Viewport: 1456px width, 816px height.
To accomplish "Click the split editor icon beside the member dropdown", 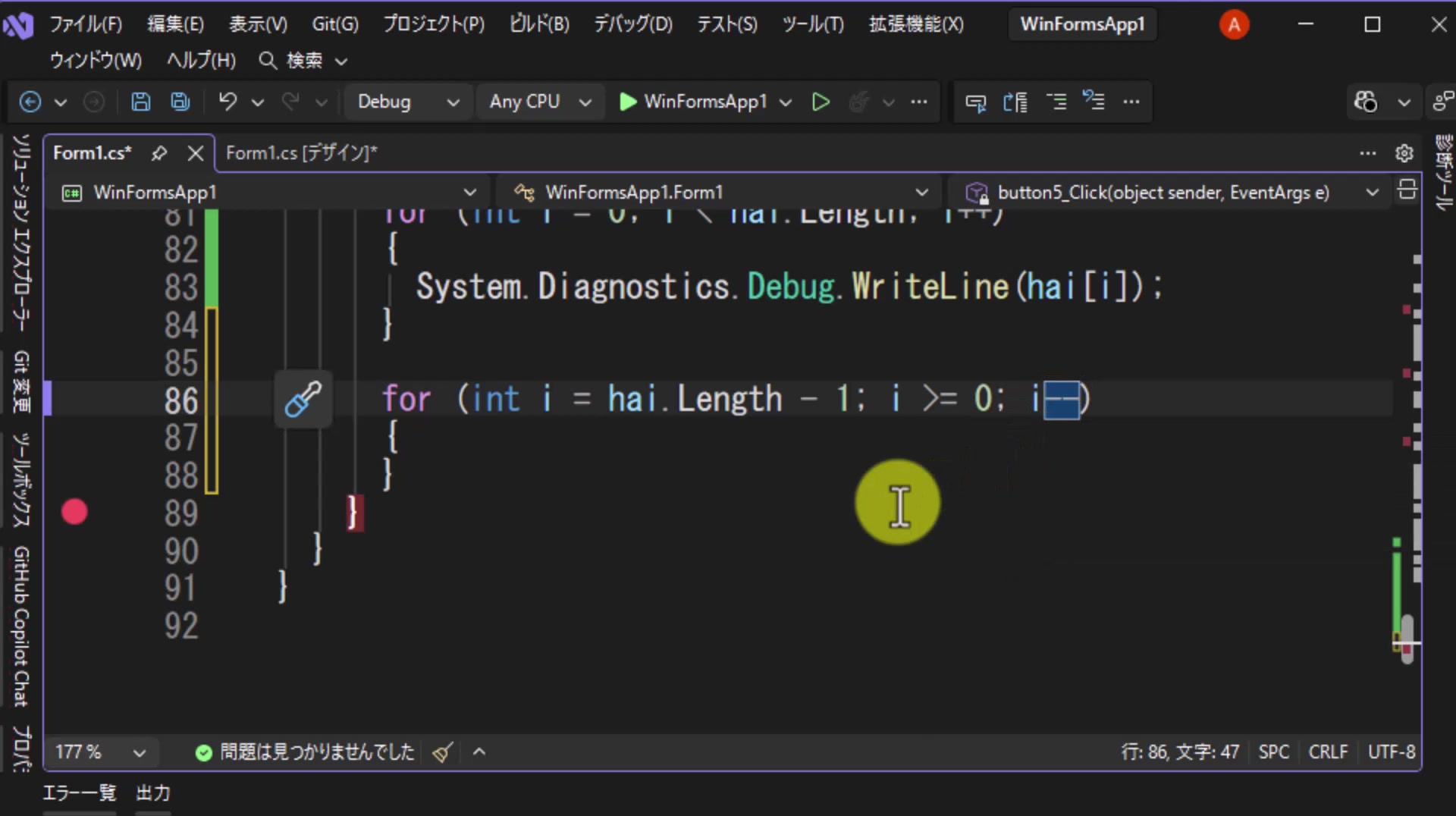I will [1407, 190].
